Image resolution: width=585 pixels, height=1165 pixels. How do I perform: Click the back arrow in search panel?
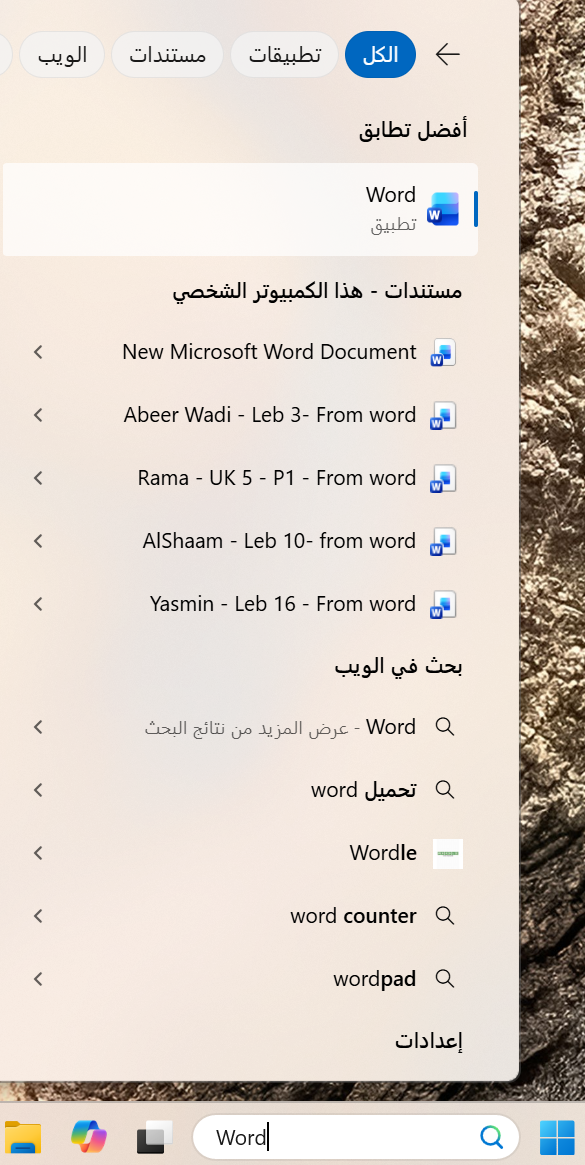(x=447, y=54)
